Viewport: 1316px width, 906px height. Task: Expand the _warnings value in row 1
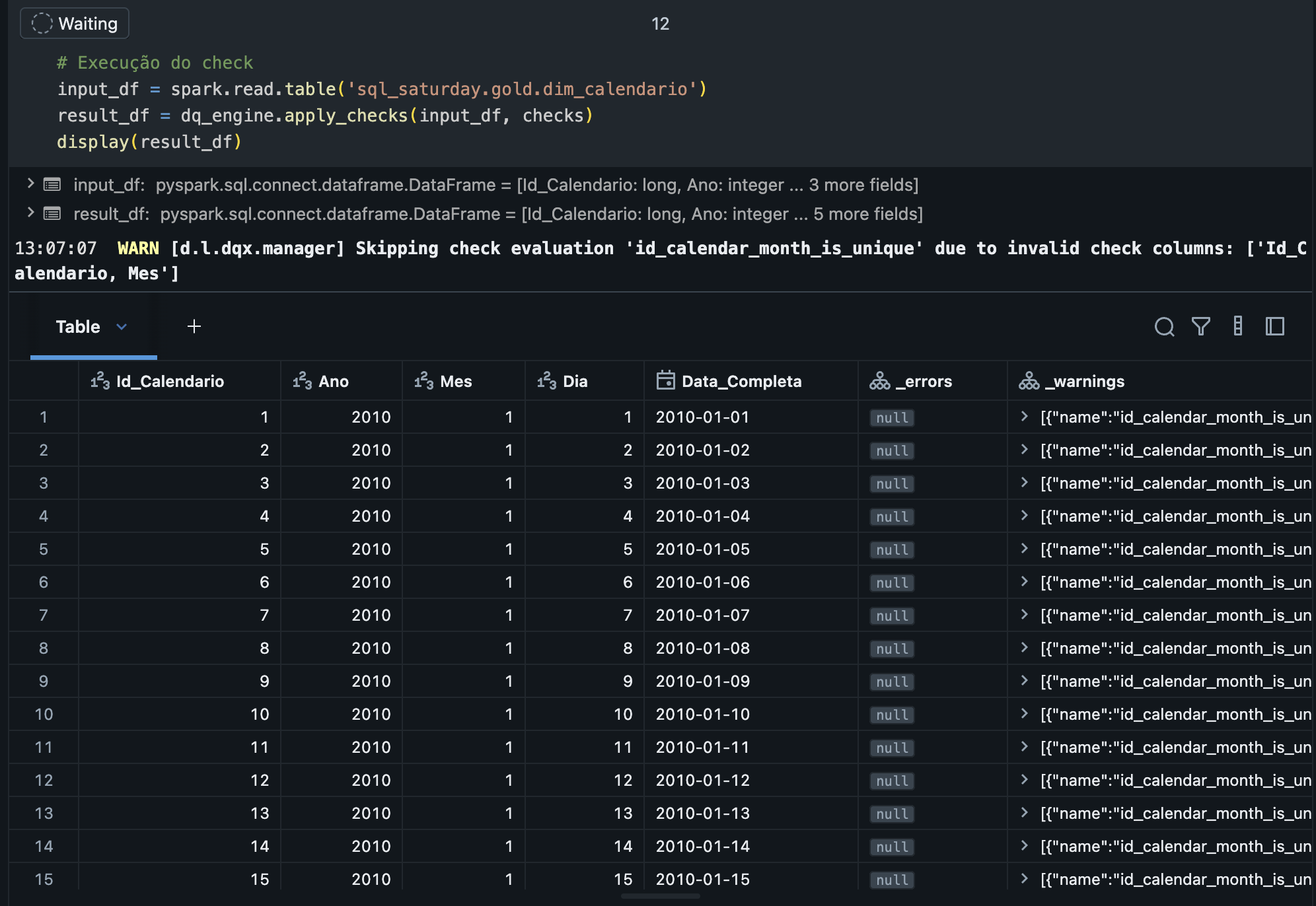point(1024,417)
